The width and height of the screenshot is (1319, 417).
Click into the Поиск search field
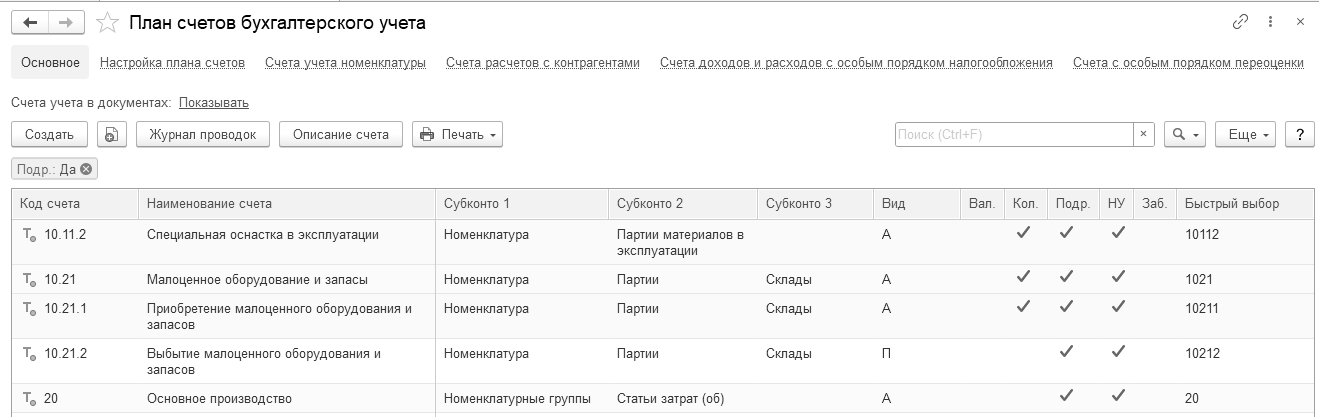[x=1013, y=134]
